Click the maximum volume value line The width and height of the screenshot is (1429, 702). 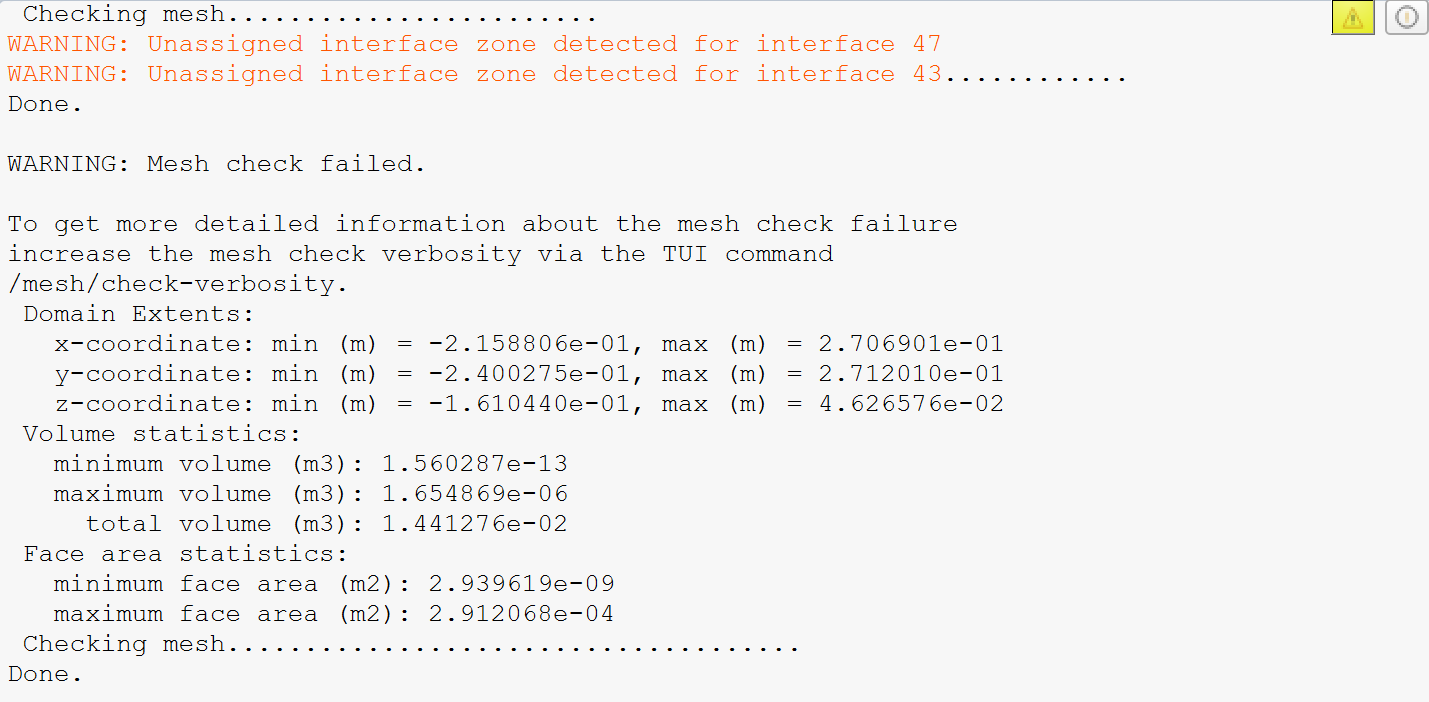coord(310,494)
